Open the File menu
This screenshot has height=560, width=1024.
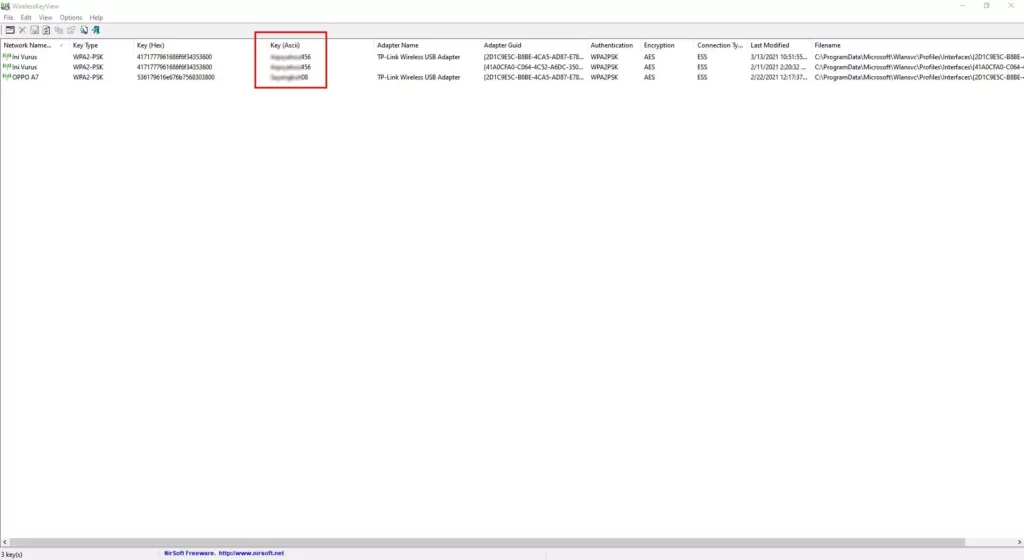click(x=8, y=18)
